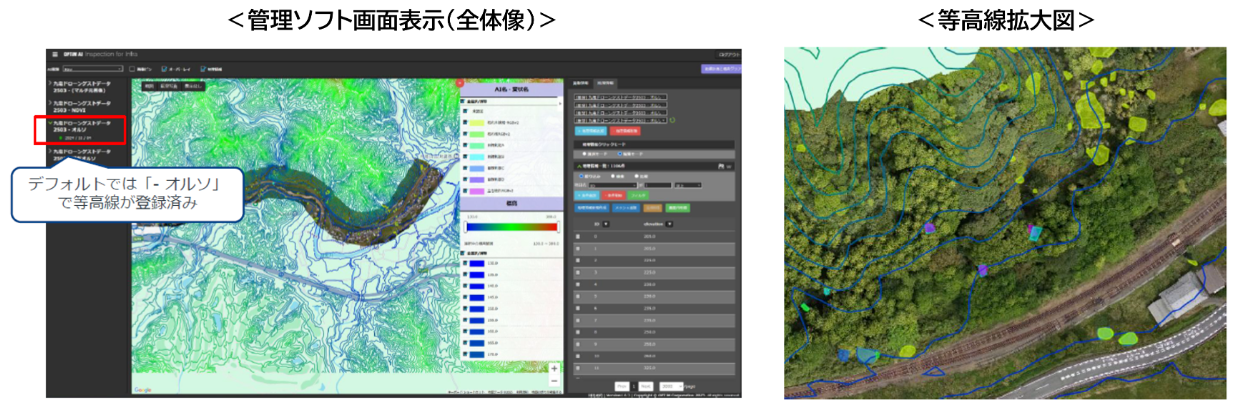The image size is (1248, 411).
Task: Select the 選択モード radio button
Action: (584, 154)
